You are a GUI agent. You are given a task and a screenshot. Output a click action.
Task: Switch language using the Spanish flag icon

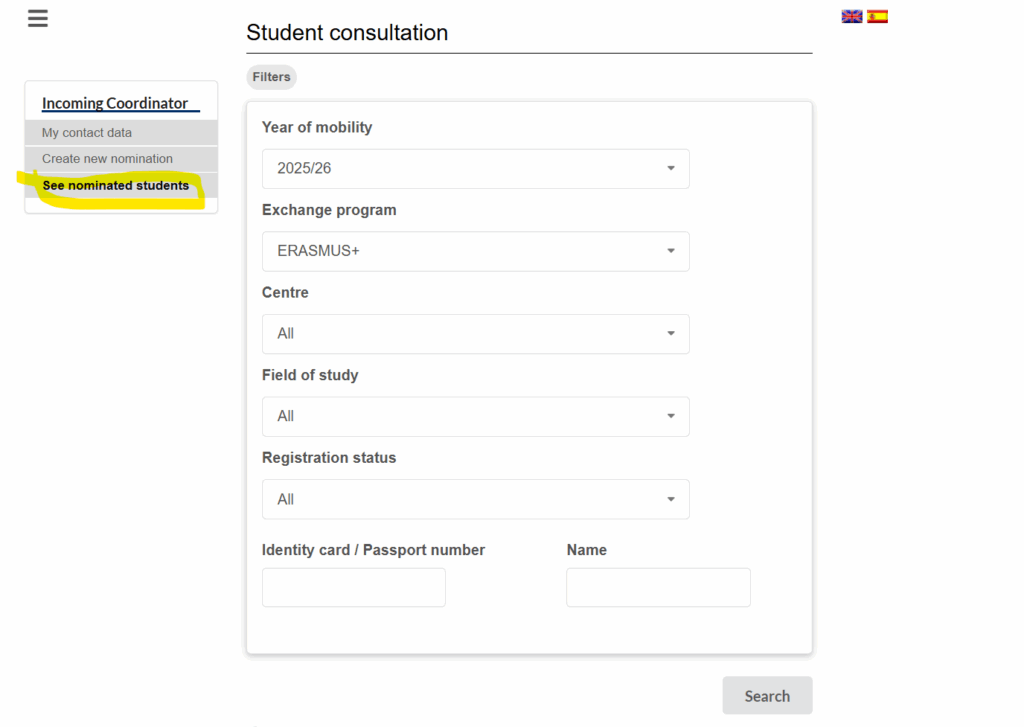pos(877,16)
